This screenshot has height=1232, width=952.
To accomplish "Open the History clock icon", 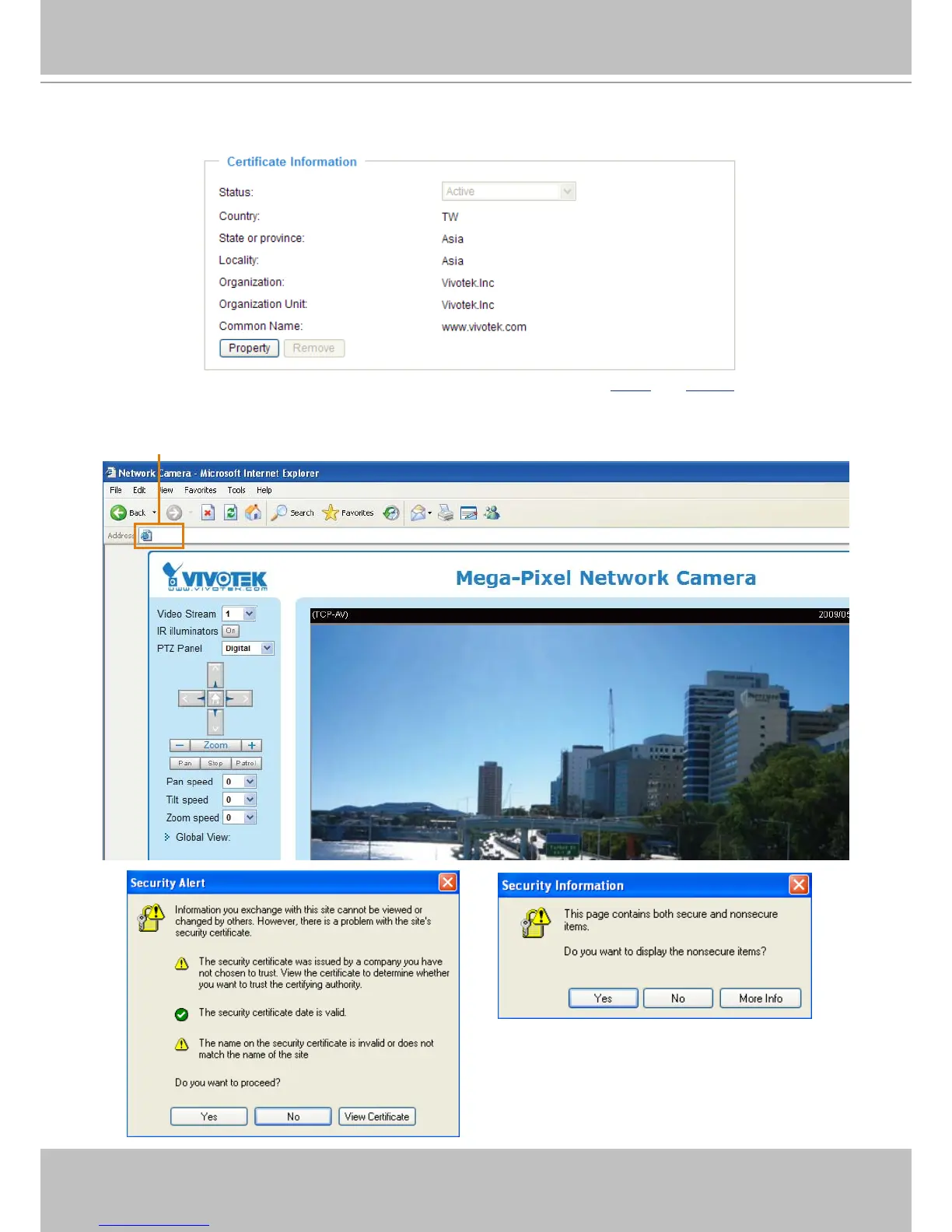I will (391, 513).
